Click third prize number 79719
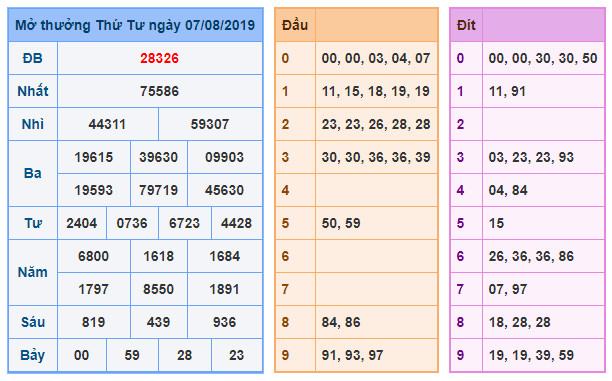Image resolution: width=612 pixels, height=381 pixels. click(158, 190)
